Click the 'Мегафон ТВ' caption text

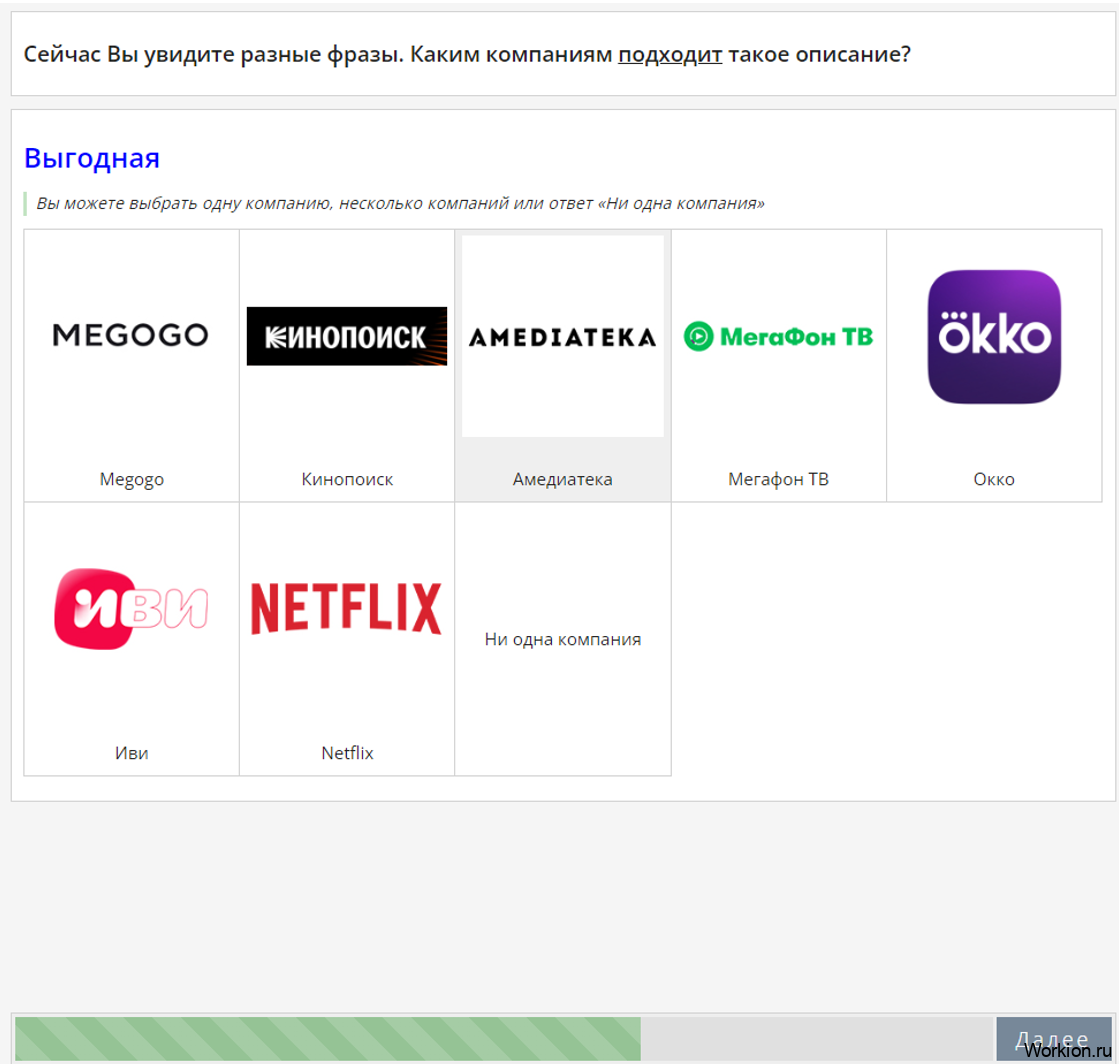pos(779,479)
